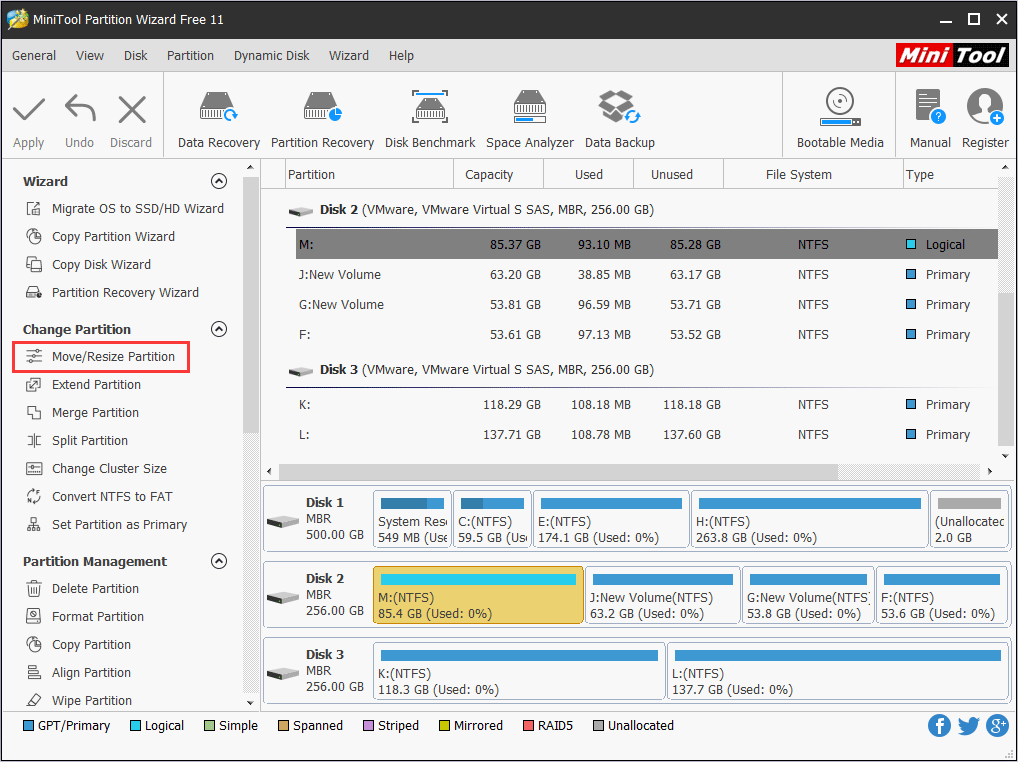Select the K: partition row in list
This screenshot has width=1018, height=762.
pyautogui.click(x=647, y=404)
